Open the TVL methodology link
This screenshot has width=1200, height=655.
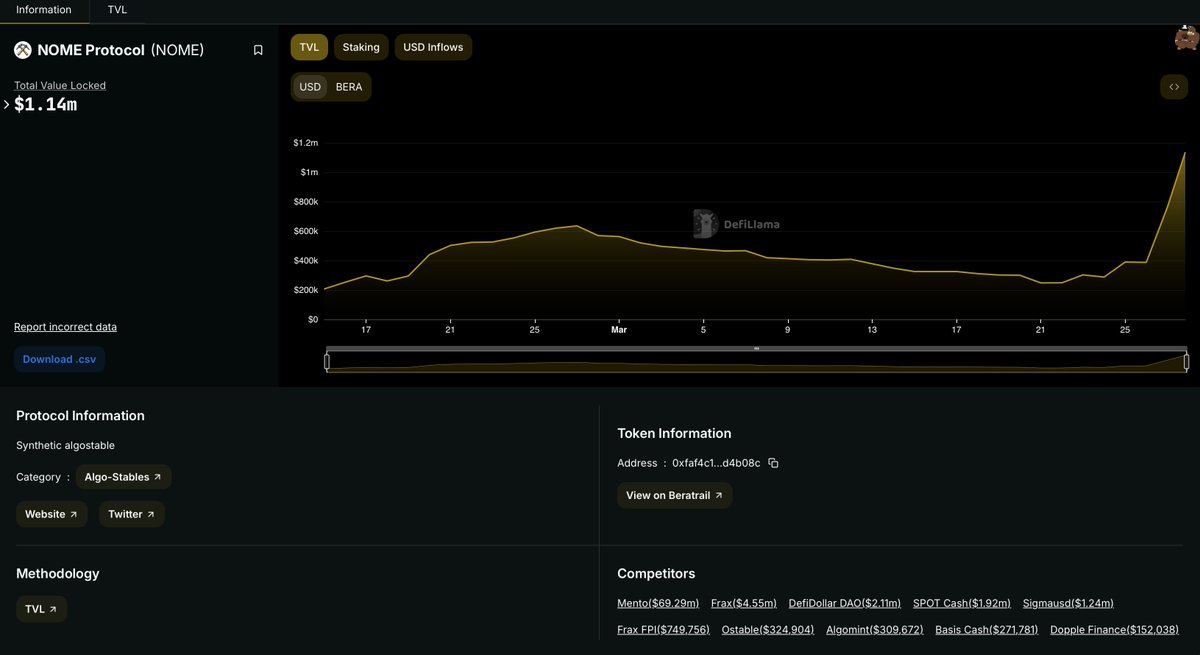click(42, 609)
